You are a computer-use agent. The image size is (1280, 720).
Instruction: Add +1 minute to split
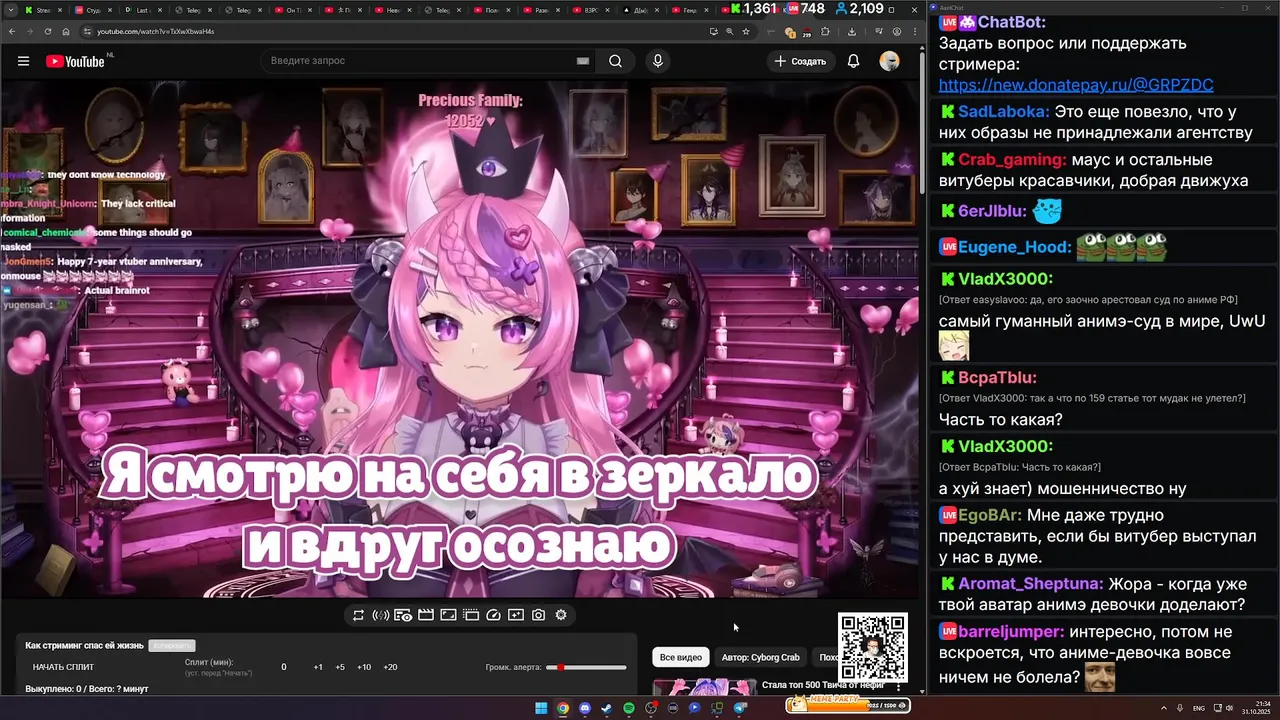click(x=318, y=667)
